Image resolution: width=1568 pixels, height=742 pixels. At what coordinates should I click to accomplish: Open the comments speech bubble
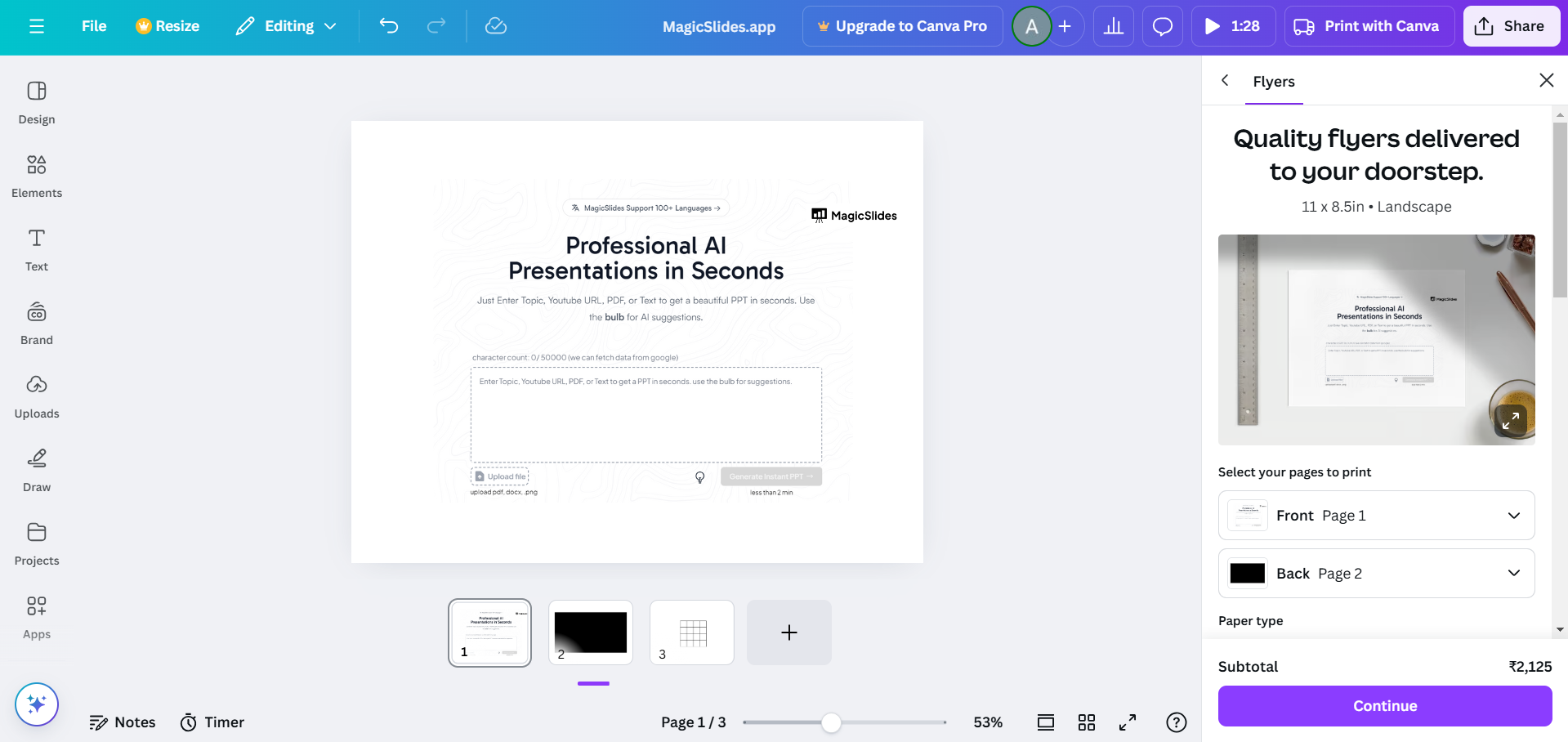1163,26
